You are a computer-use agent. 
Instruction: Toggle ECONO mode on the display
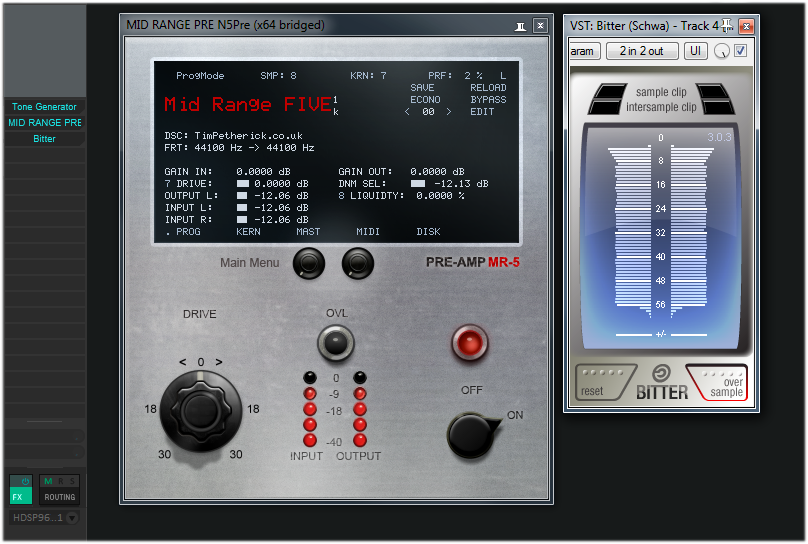(x=425, y=99)
